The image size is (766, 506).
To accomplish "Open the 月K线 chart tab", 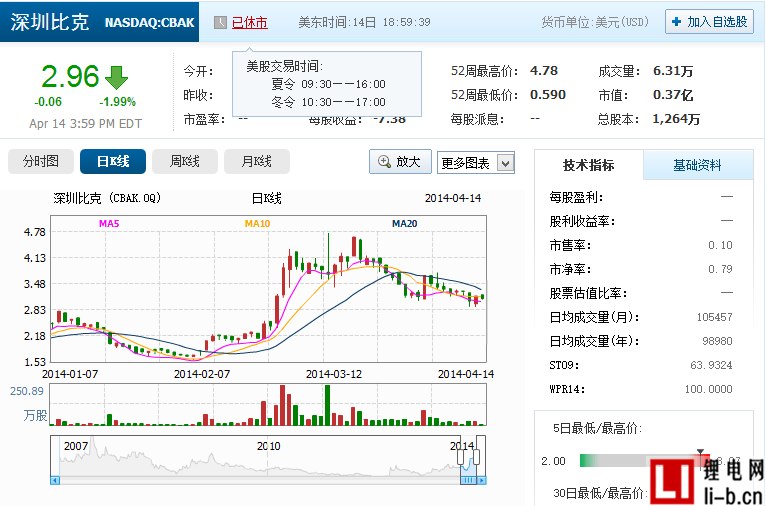I will click(256, 162).
